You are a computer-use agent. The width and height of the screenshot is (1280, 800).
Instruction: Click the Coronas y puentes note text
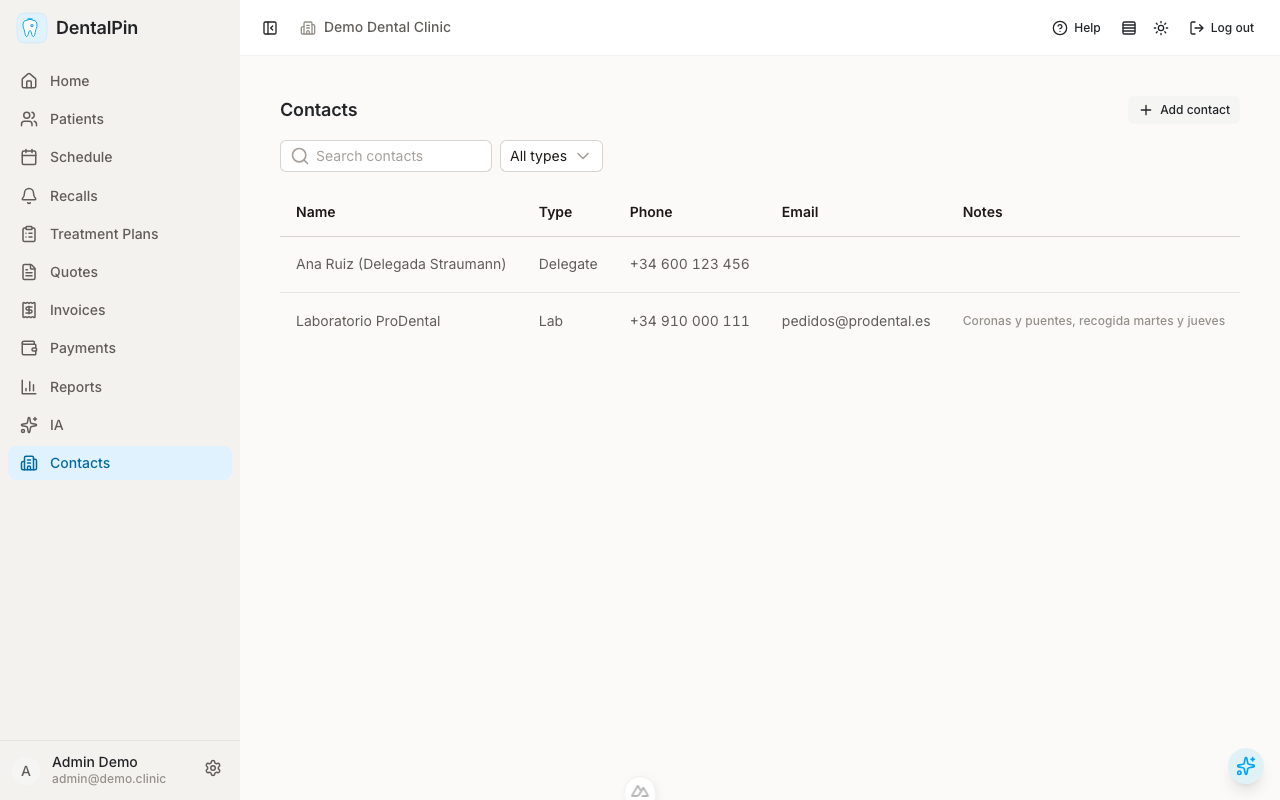[1094, 321]
